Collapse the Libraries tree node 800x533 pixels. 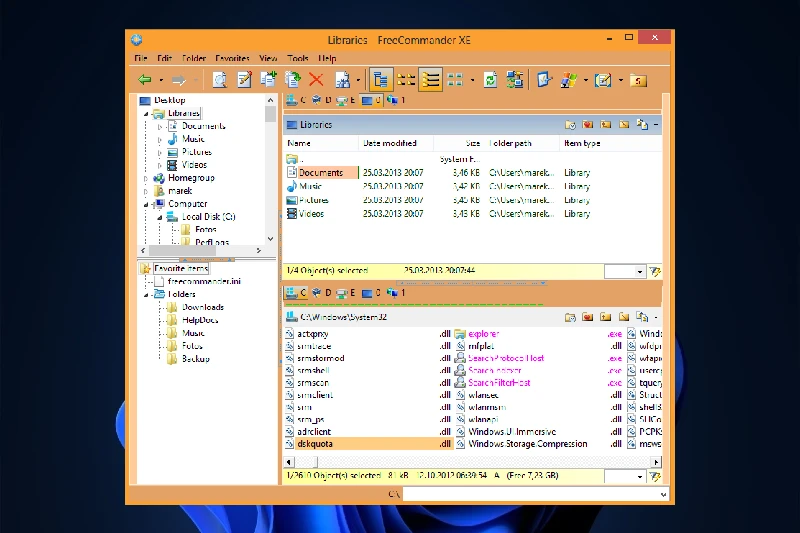(x=146, y=114)
